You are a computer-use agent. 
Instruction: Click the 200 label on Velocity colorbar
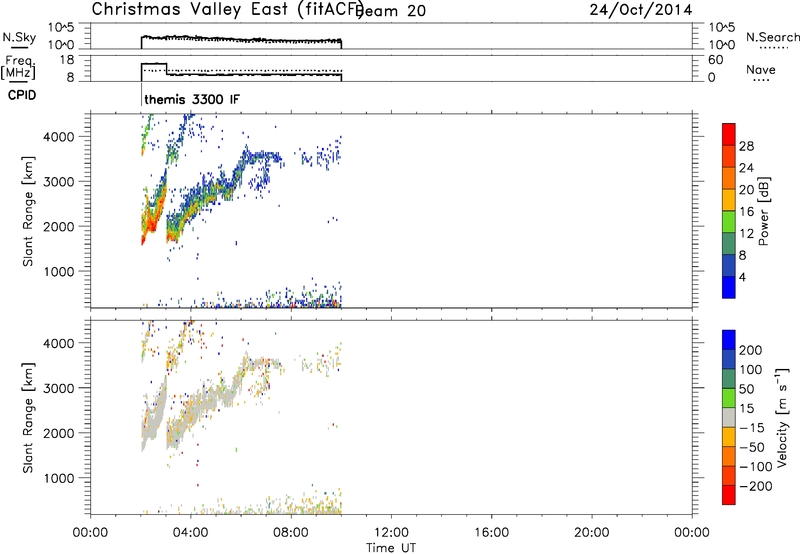click(x=751, y=350)
